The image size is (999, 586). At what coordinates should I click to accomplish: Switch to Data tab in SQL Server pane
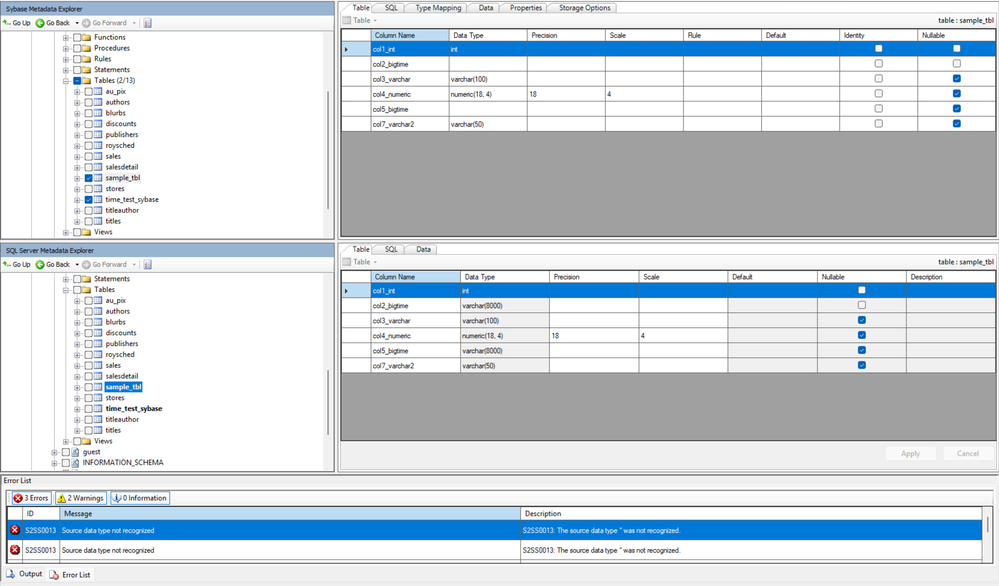pos(423,249)
